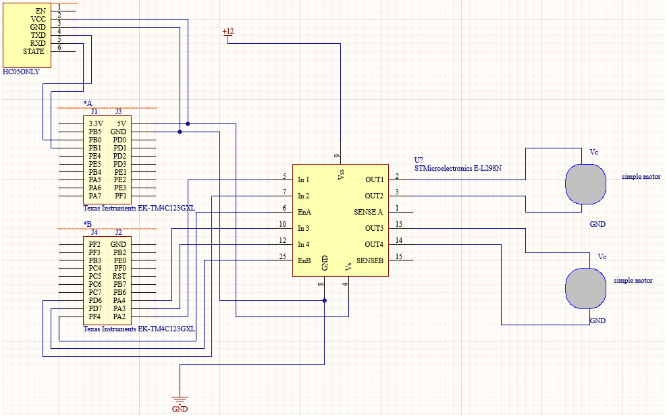Click the SENSE A pin on the L298N
Screen dimensions: 666x418
click(x=369, y=211)
